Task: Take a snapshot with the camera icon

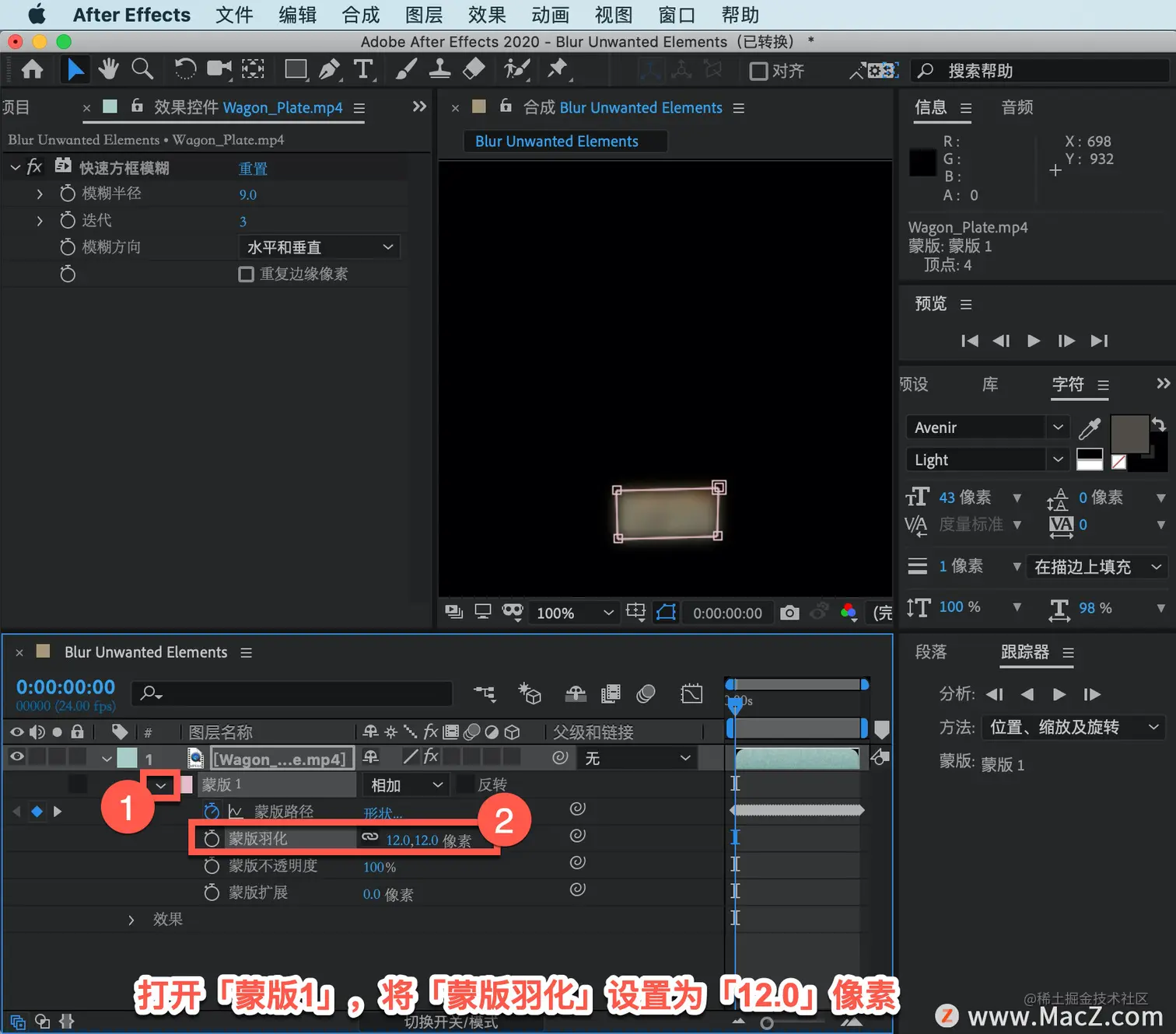Action: point(789,613)
